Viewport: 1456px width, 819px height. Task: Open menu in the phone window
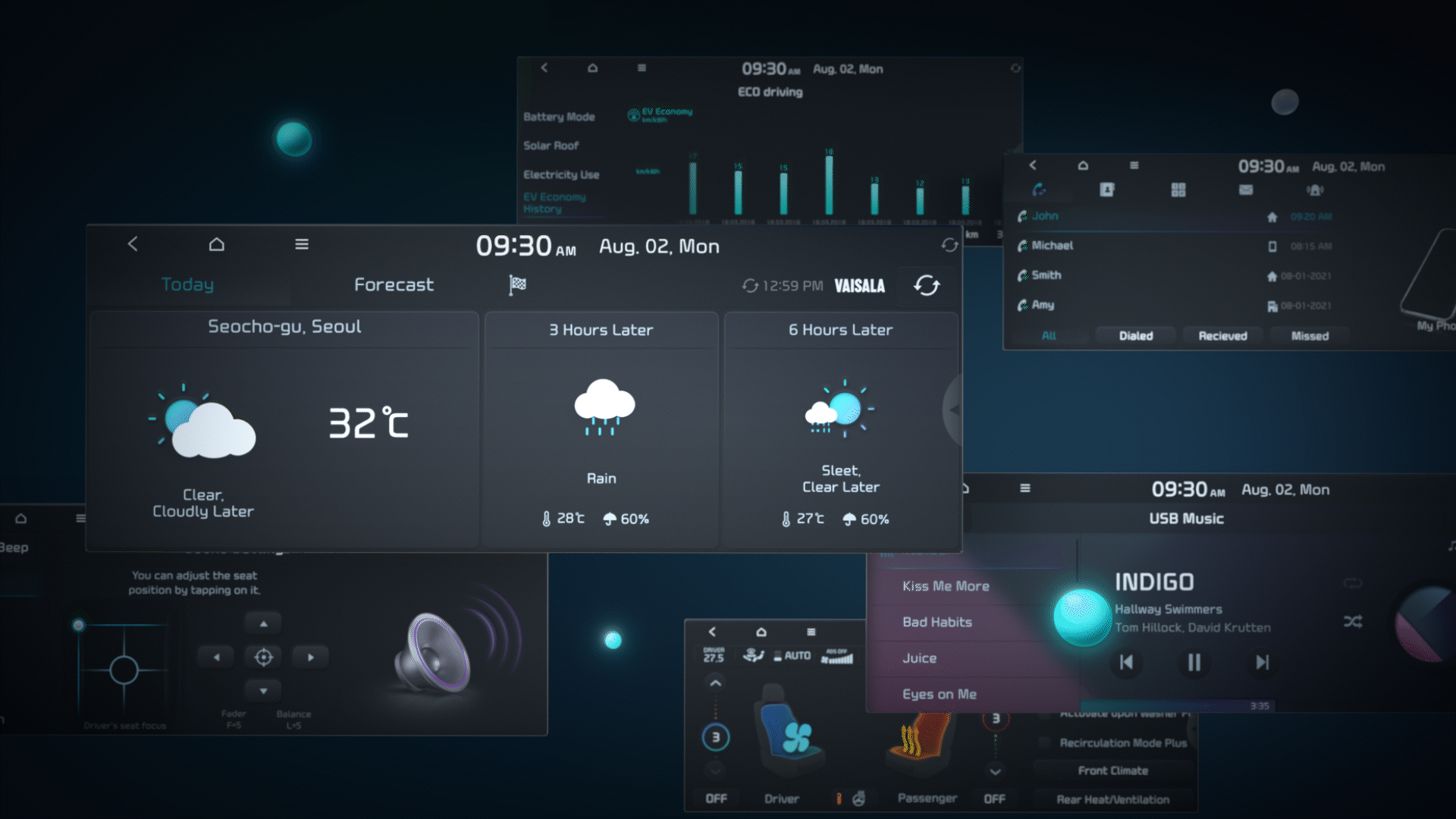[1134, 165]
